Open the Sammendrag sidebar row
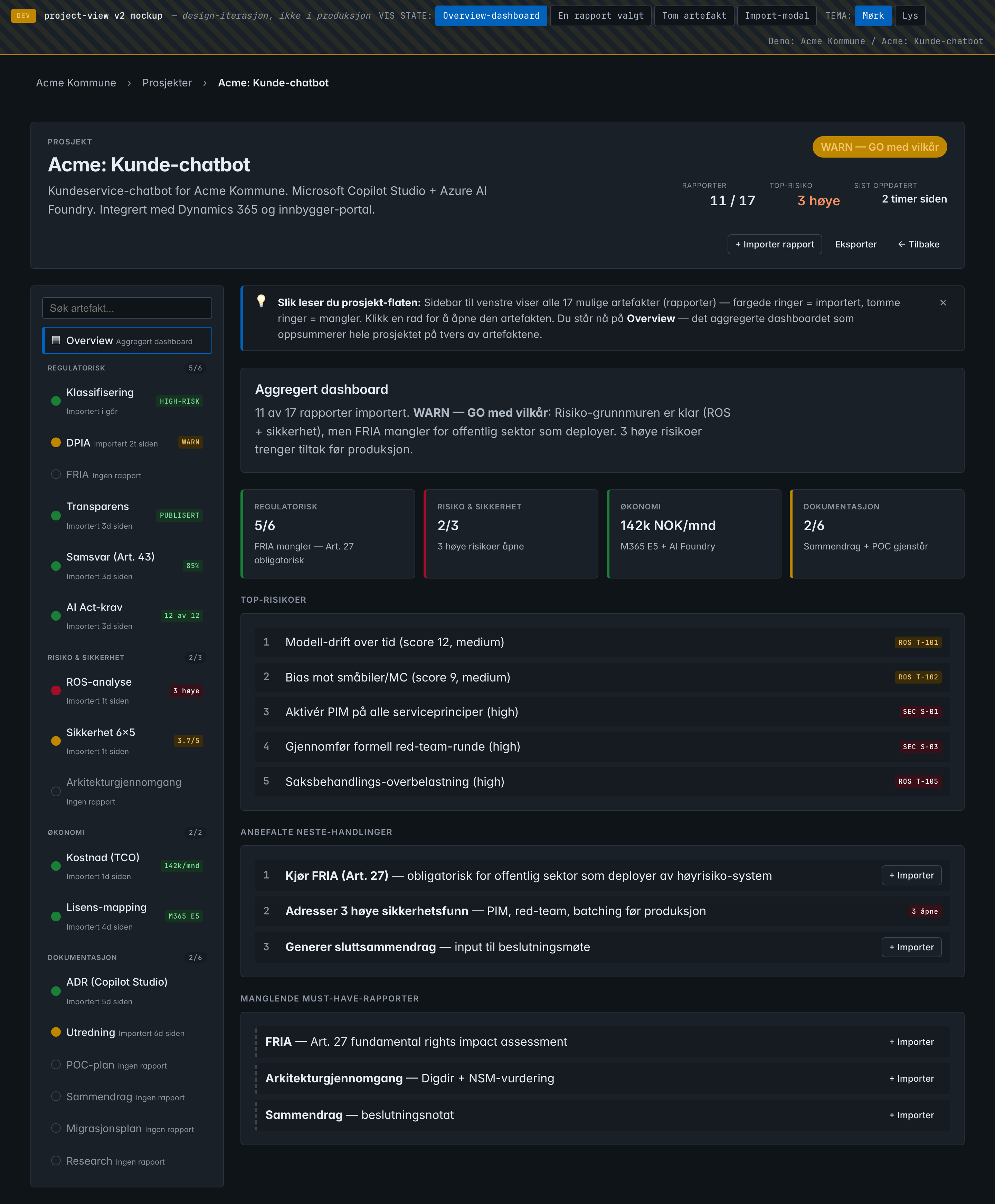This screenshot has height=1204, width=995. pos(127,1096)
